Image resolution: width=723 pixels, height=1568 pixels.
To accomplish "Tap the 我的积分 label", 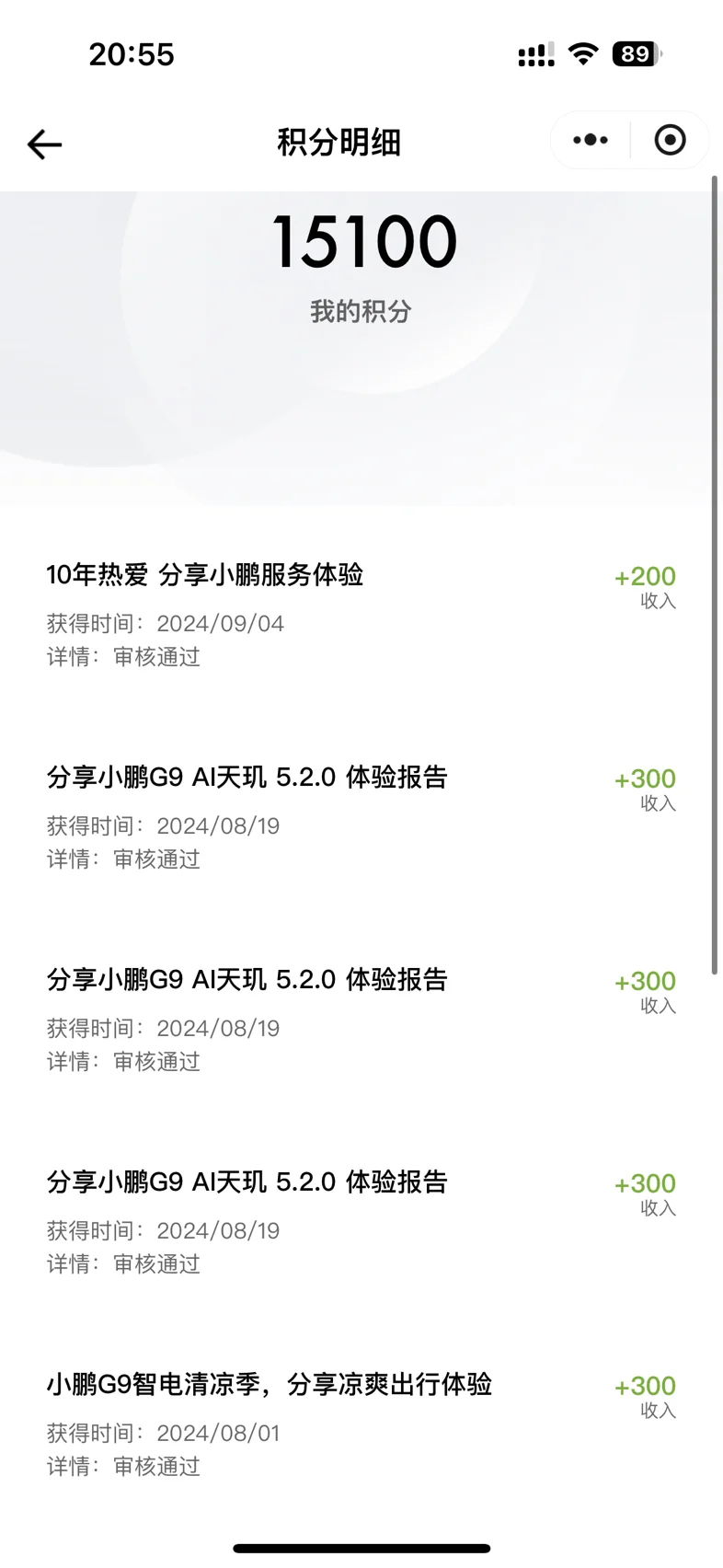I will [x=361, y=311].
